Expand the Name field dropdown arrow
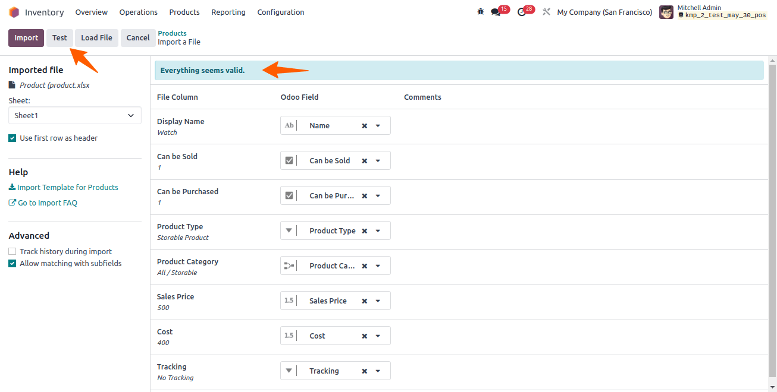Screen dimensions: 777x392 [378, 126]
